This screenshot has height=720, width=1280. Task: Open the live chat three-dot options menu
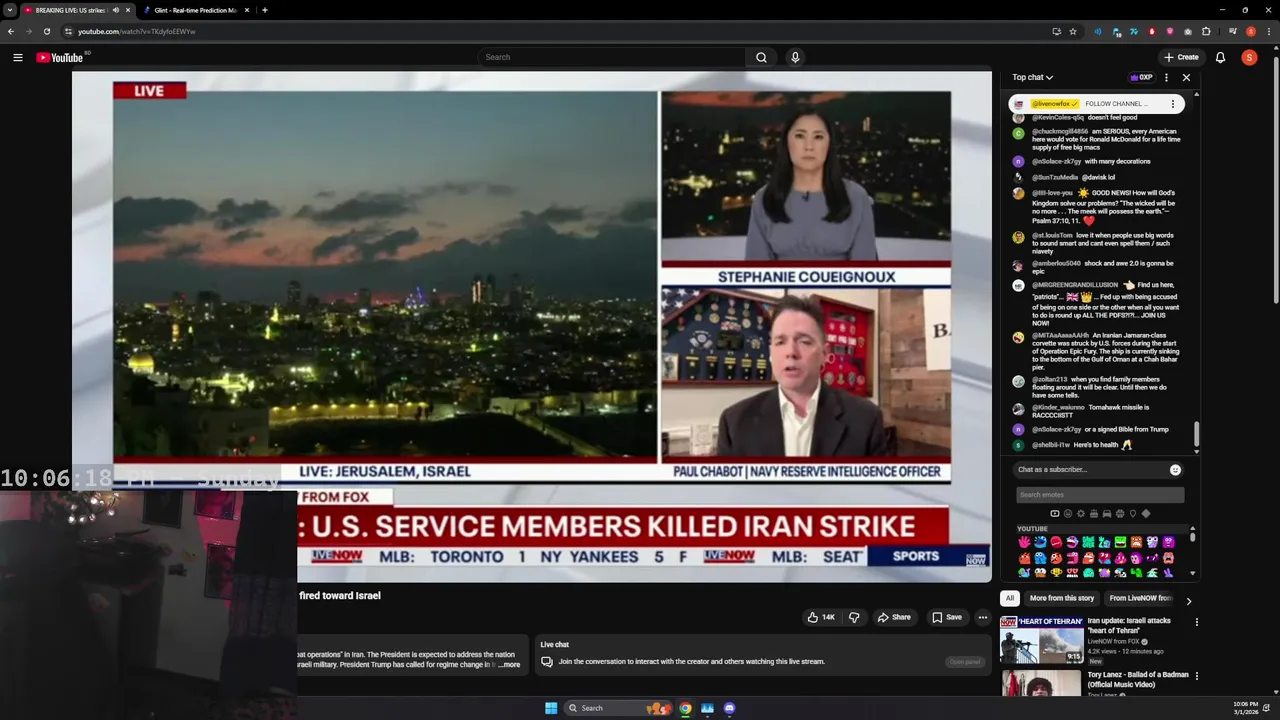[1166, 77]
